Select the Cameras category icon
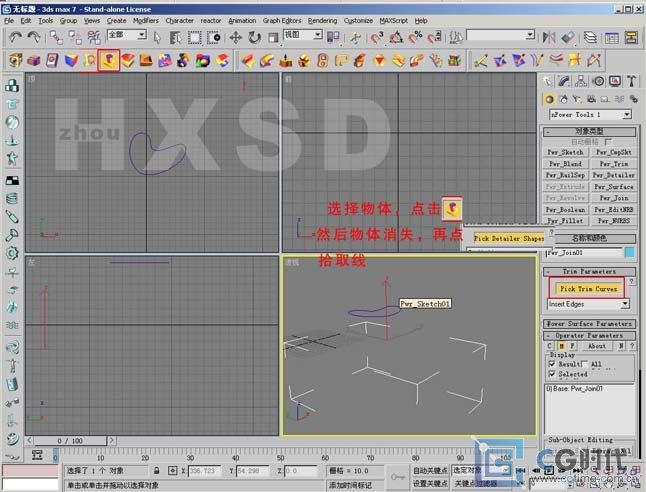Screen dimensions: 646x492 (591, 99)
